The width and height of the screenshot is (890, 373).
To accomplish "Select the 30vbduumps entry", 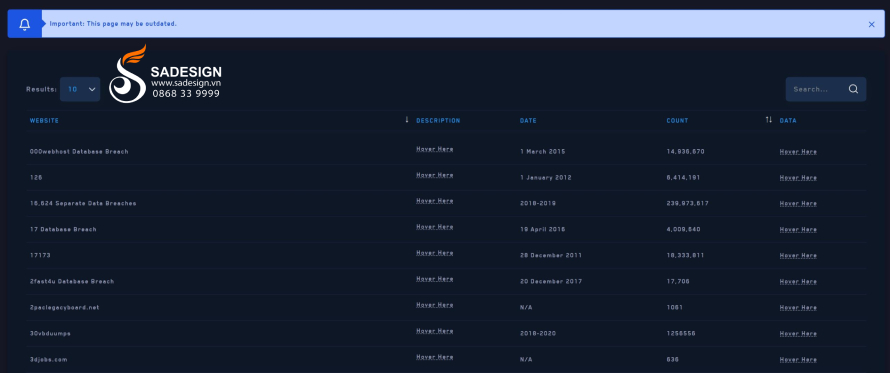I will click(x=50, y=334).
